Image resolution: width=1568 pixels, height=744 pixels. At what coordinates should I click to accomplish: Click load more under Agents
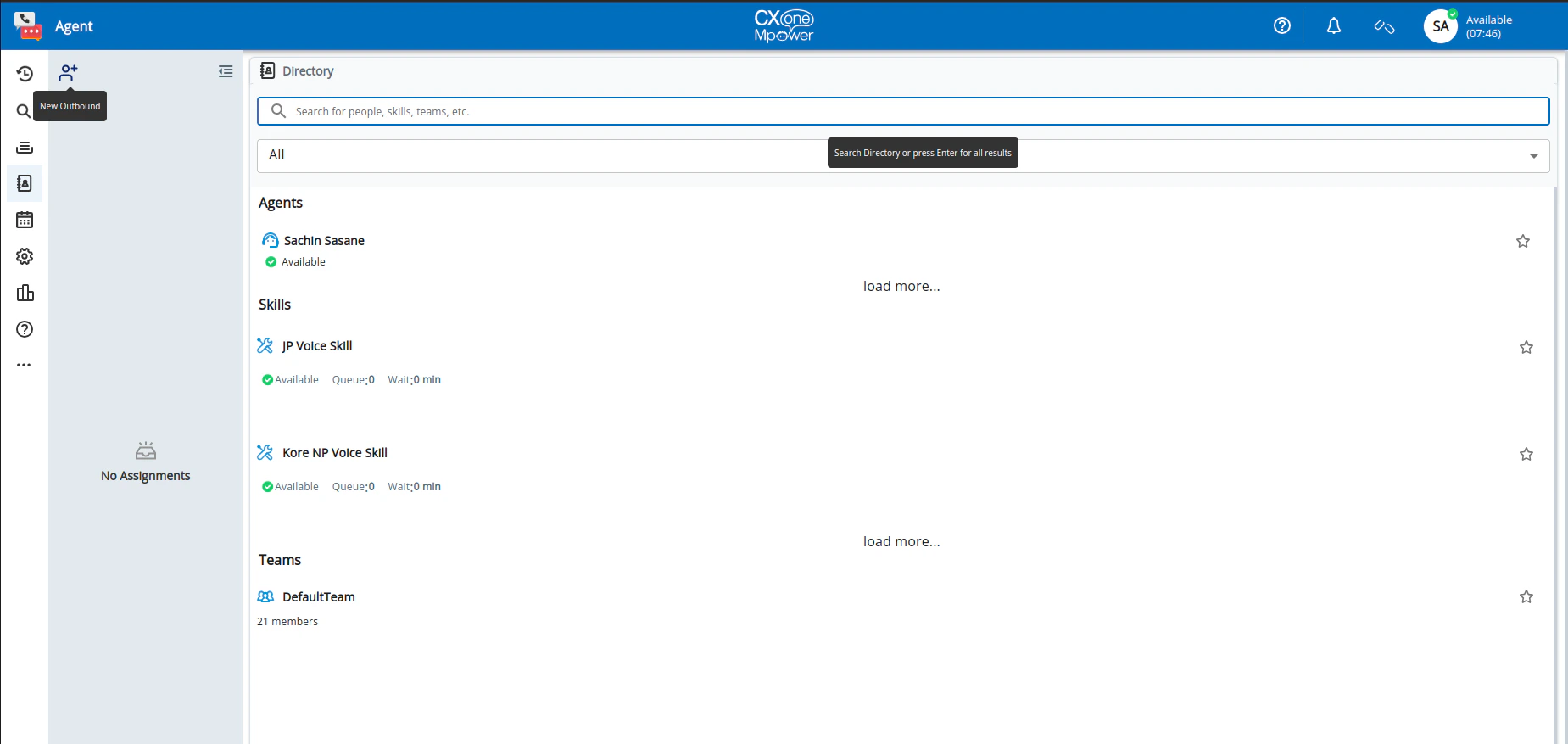click(x=901, y=286)
